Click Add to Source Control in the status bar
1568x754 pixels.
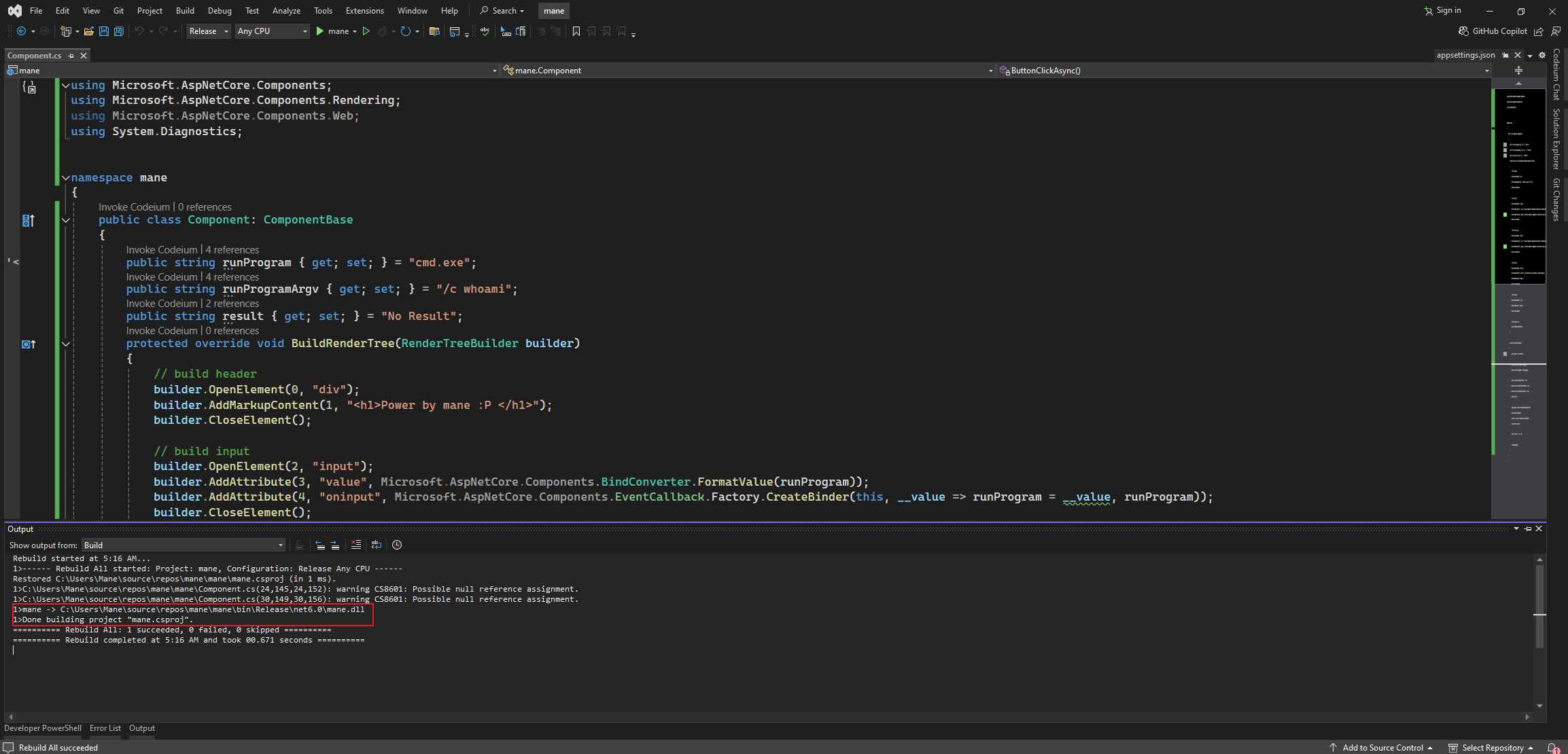tap(1382, 747)
